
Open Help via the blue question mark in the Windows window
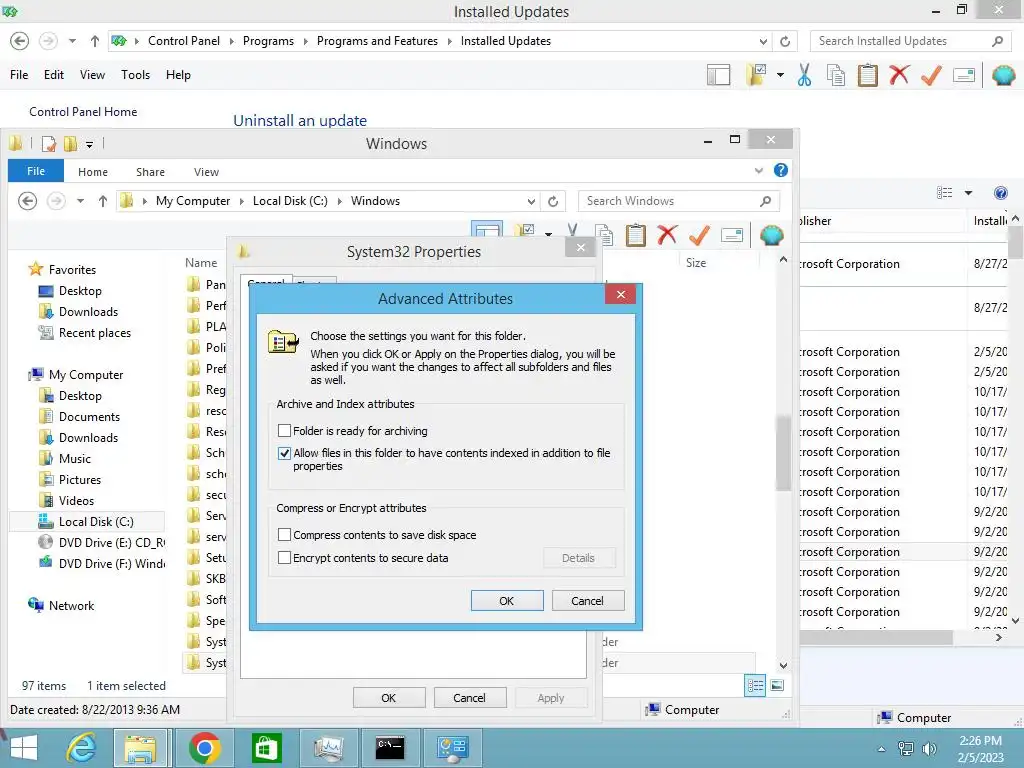(x=780, y=170)
